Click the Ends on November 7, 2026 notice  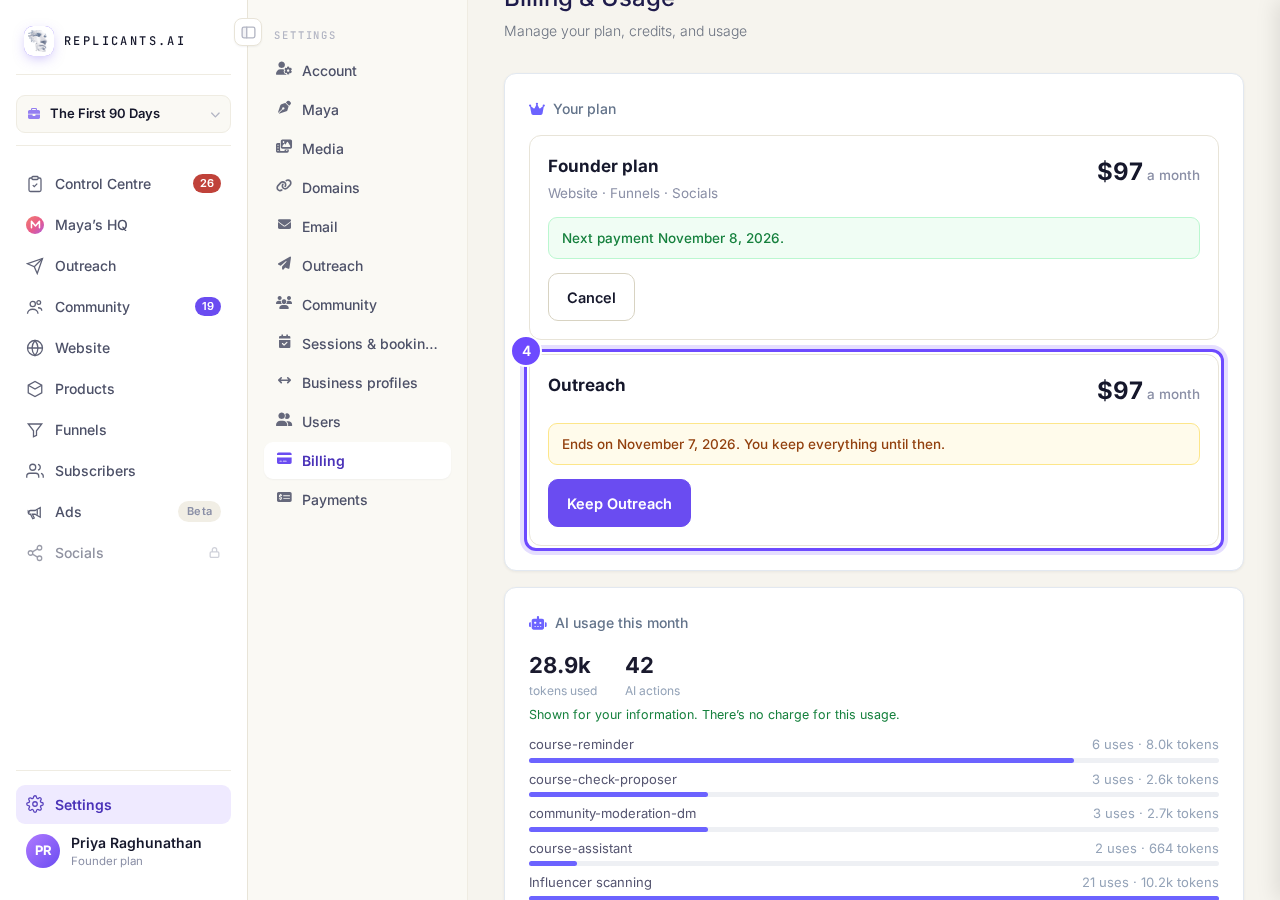874,444
